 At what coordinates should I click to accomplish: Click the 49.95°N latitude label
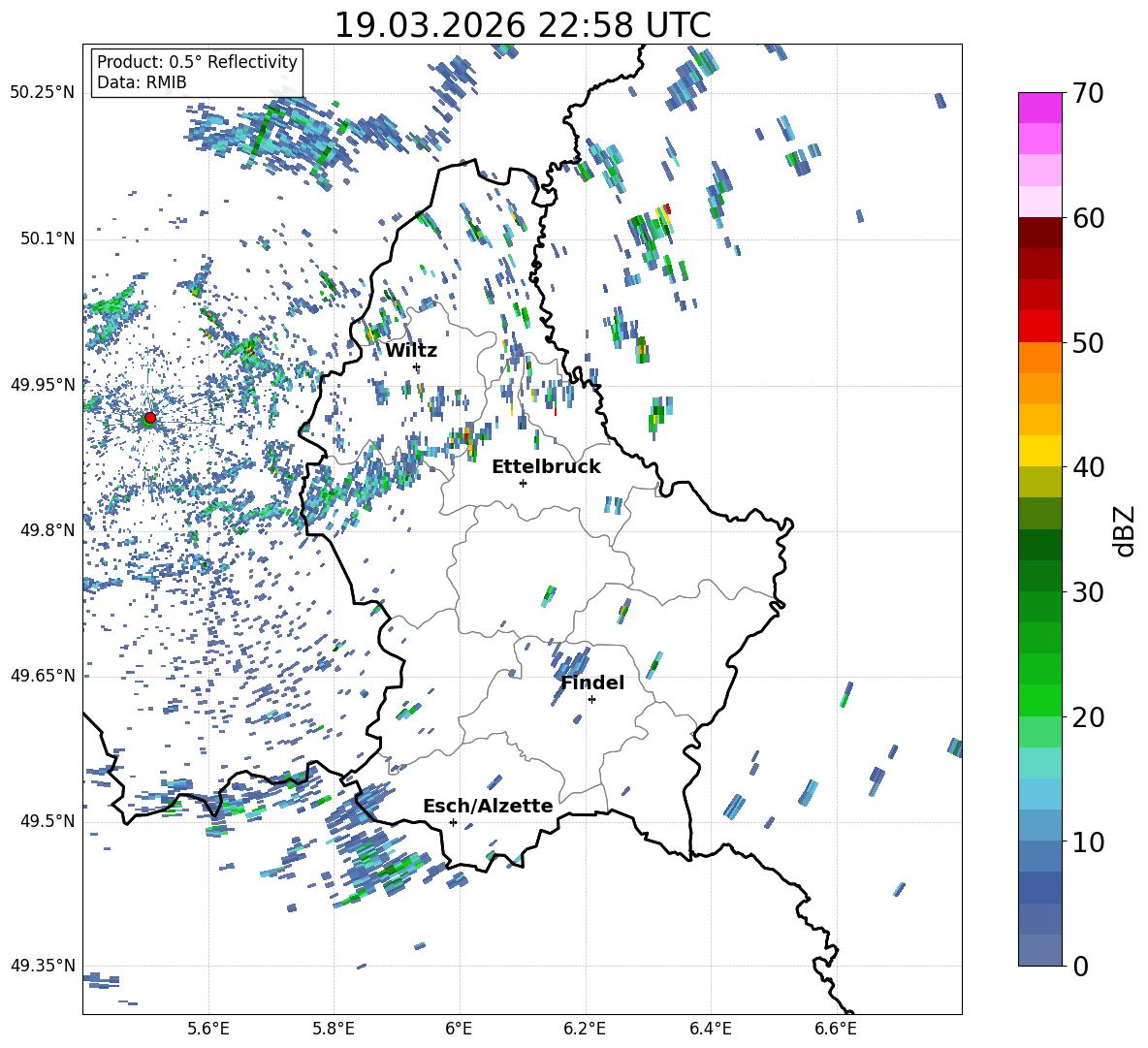coord(43,384)
